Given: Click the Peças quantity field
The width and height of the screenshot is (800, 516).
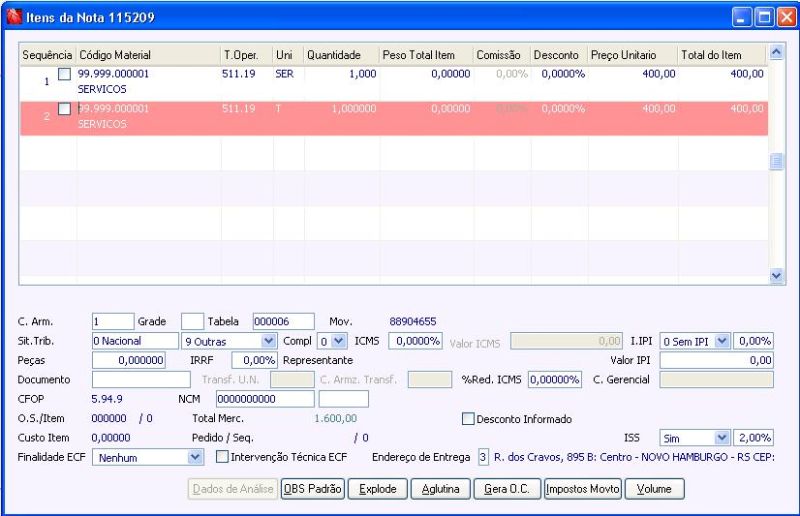Looking at the screenshot, I should click(x=129, y=360).
